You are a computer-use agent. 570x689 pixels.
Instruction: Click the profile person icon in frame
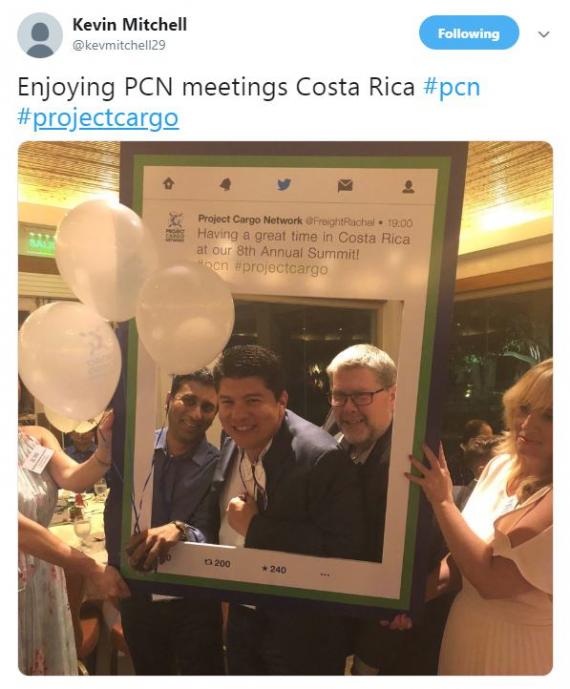coord(408,187)
